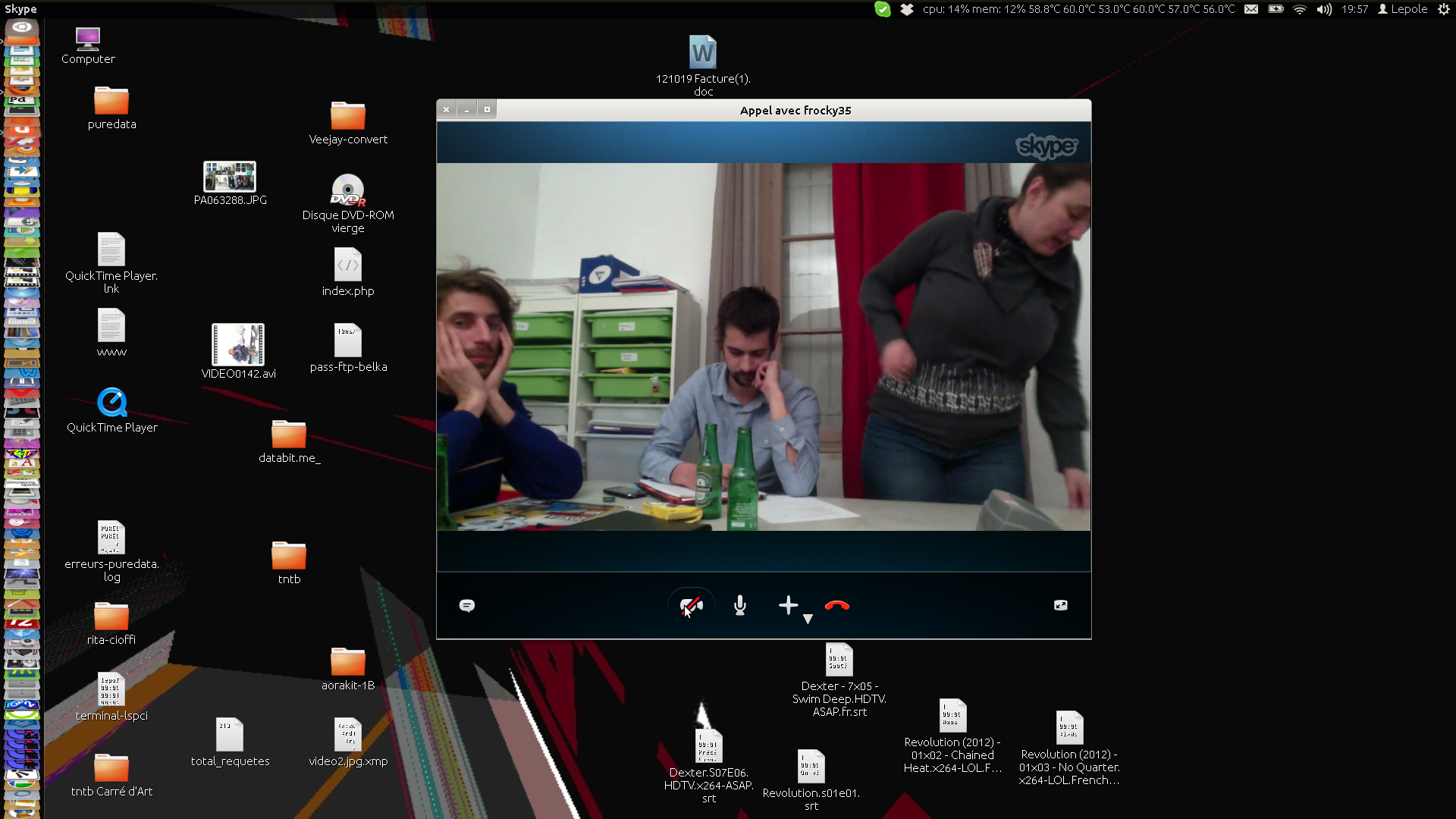This screenshot has width=1456, height=819.
Task: Open the volume indicator
Action: tap(1324, 9)
